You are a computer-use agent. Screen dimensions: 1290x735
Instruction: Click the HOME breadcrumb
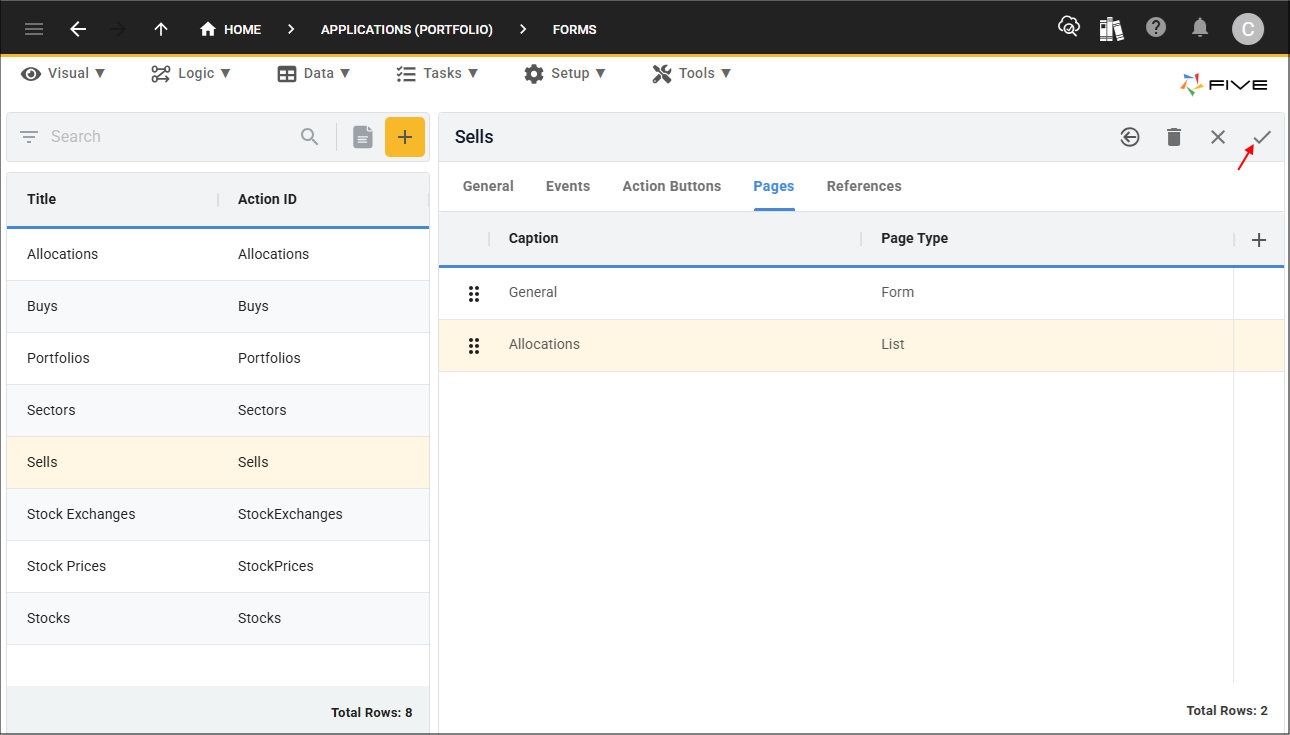point(230,29)
